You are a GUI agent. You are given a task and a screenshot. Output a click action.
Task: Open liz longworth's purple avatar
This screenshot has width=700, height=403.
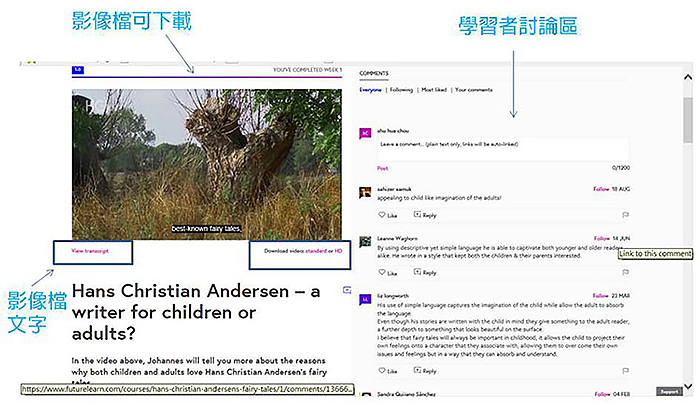[365, 299]
